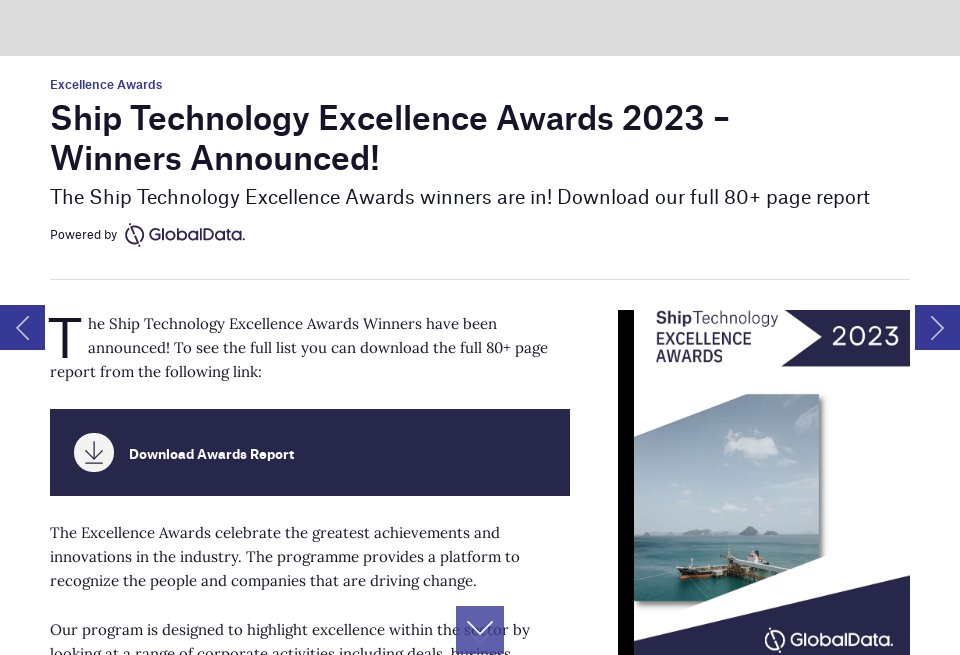Go to the previous slide via left chevron
The height and width of the screenshot is (655, 960).
[x=22, y=328]
